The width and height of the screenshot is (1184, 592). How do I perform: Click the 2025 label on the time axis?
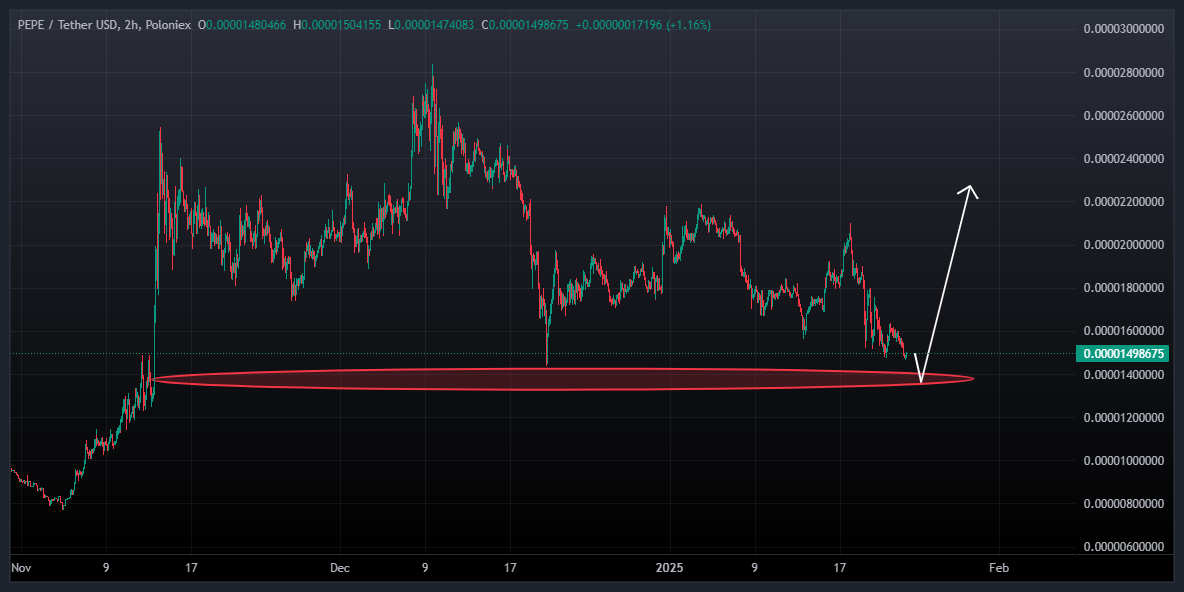click(x=669, y=566)
